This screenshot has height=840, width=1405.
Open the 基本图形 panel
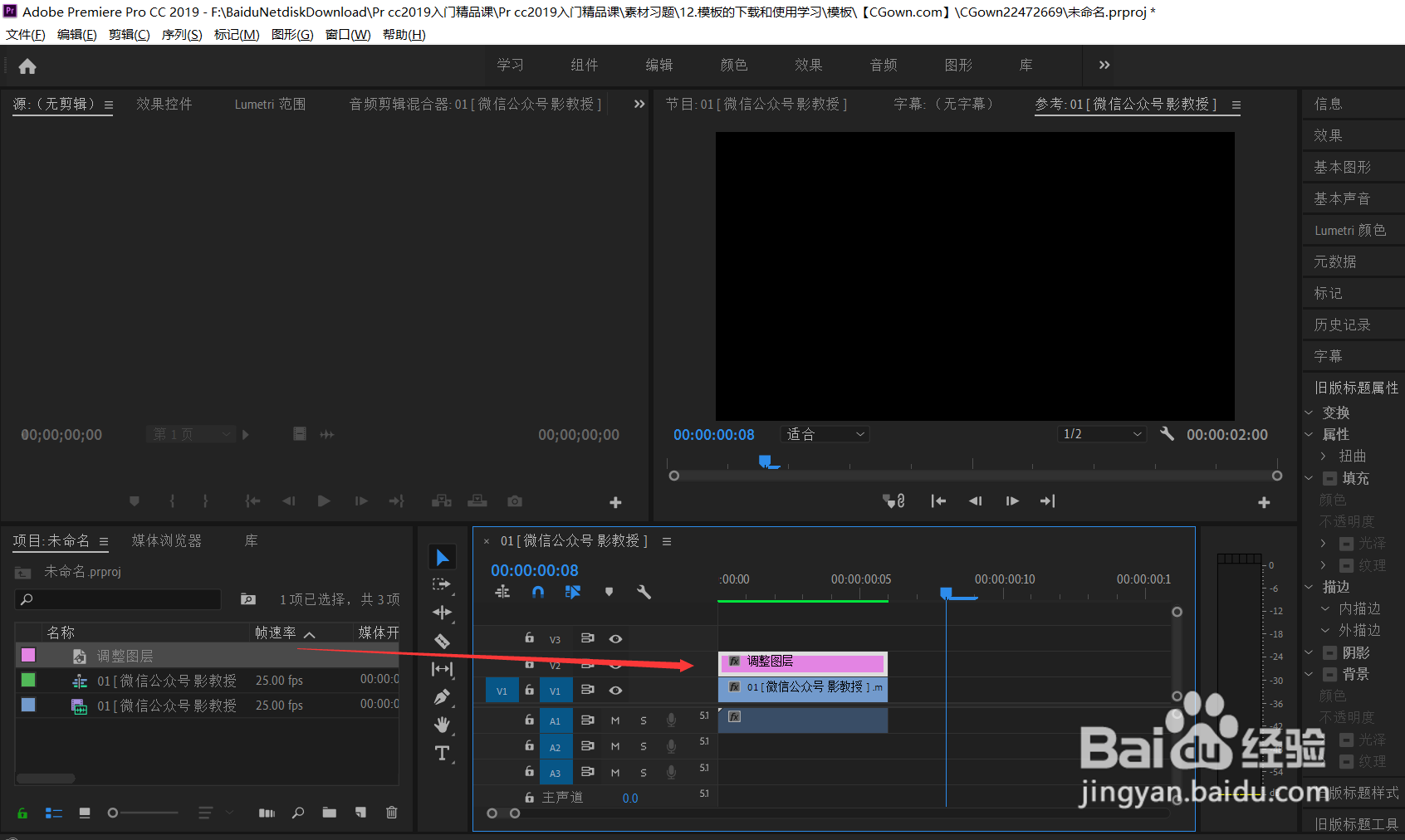(1344, 167)
